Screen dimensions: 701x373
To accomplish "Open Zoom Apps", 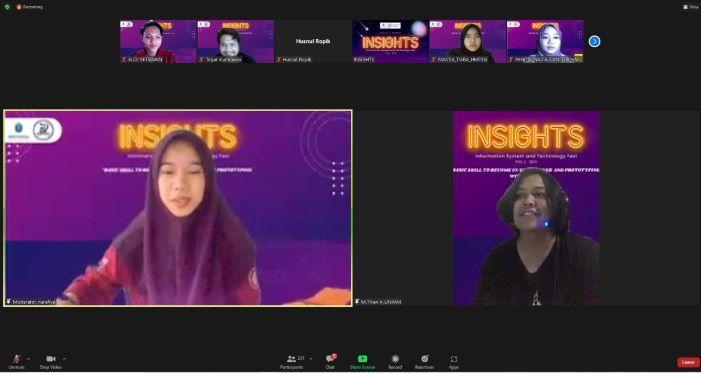I will 454,361.
